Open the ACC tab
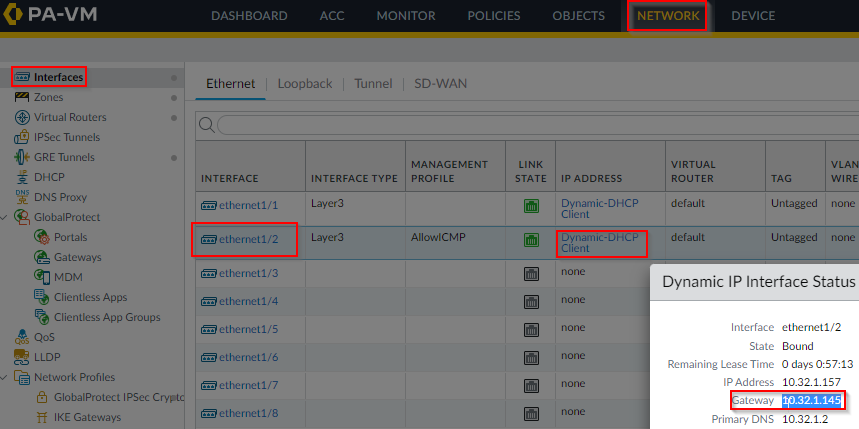The height and width of the screenshot is (429, 859). [332, 16]
